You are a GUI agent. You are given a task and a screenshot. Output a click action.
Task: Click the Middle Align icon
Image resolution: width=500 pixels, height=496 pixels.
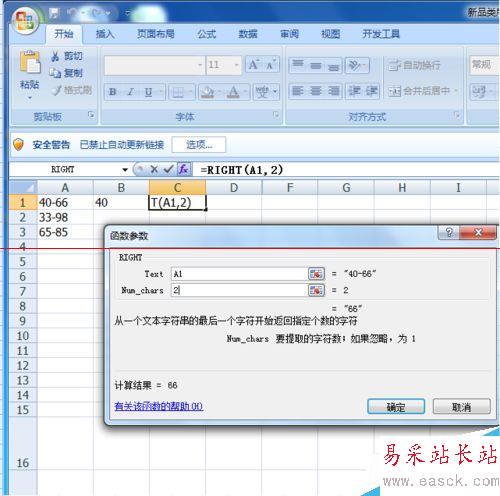[x=316, y=65]
